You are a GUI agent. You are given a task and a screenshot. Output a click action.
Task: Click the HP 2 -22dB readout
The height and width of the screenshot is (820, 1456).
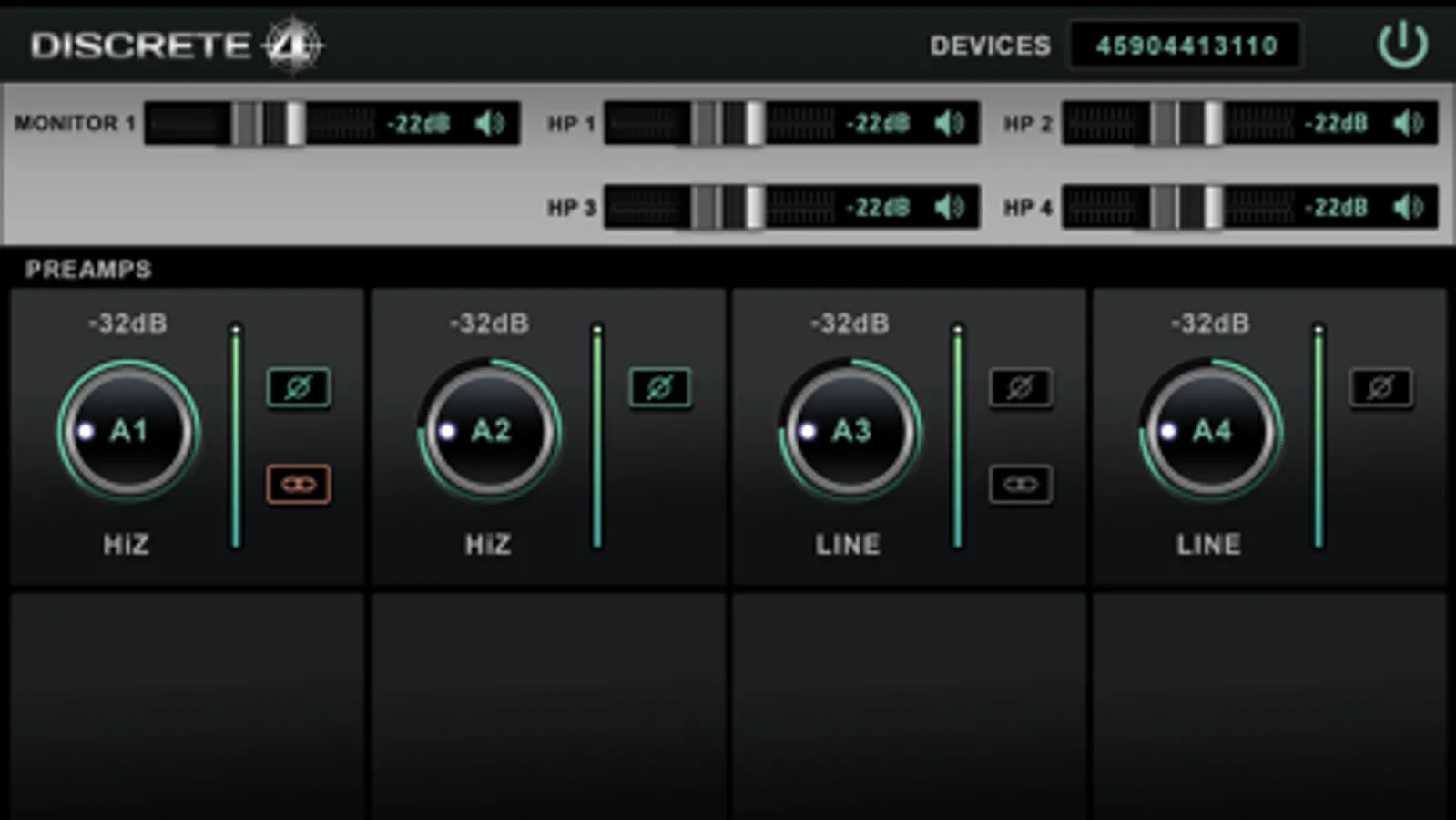pyautogui.click(x=1336, y=123)
